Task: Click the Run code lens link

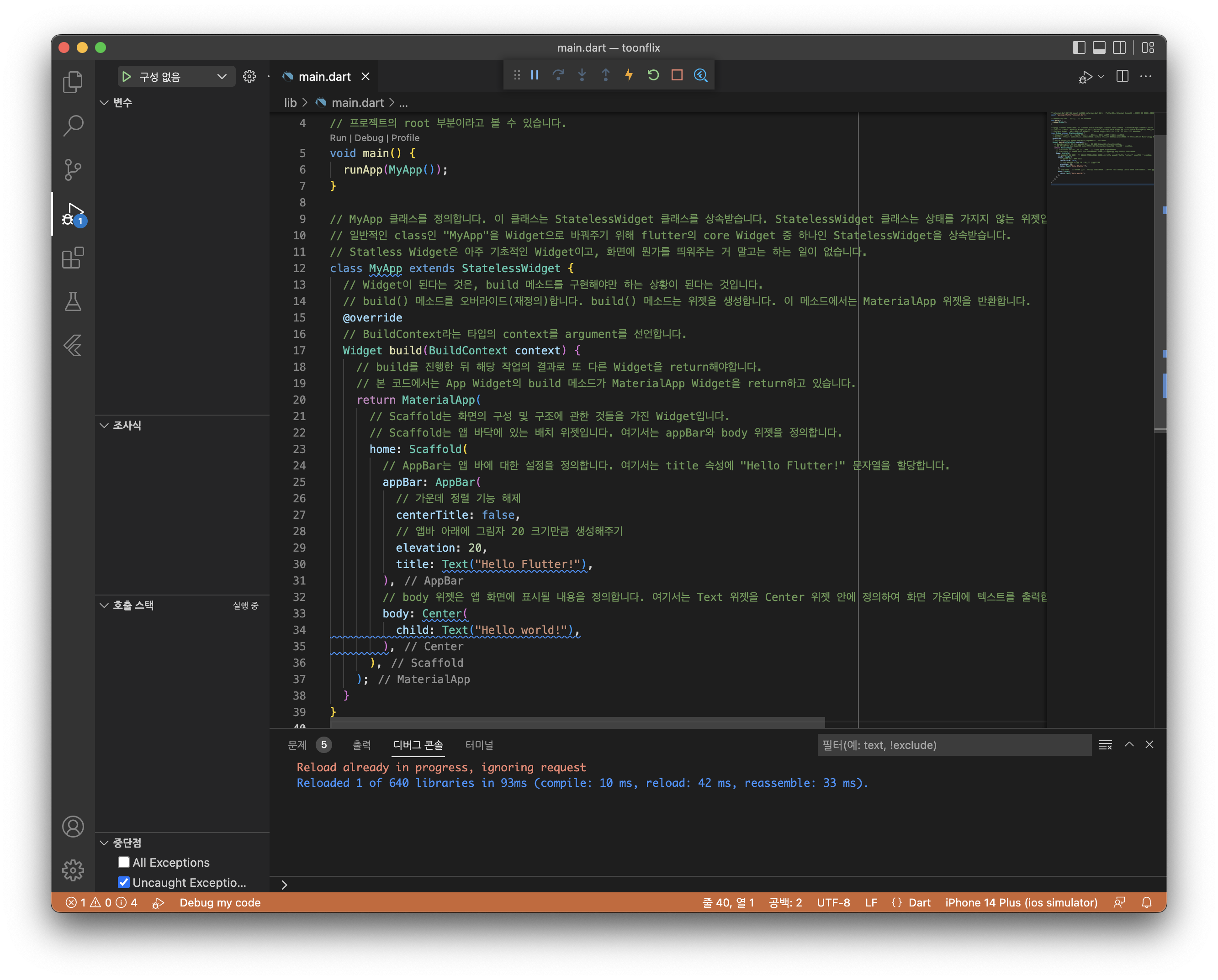Action: pyautogui.click(x=338, y=138)
